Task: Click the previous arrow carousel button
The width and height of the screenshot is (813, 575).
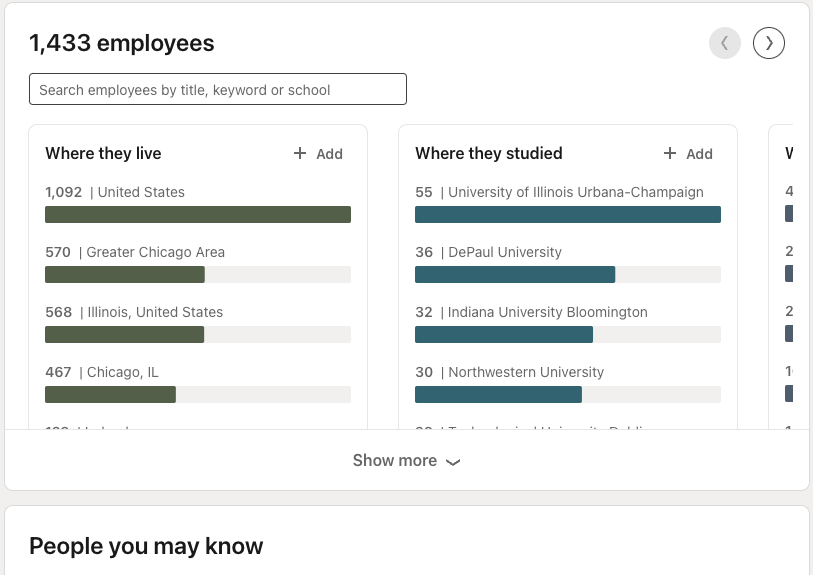Action: point(725,42)
